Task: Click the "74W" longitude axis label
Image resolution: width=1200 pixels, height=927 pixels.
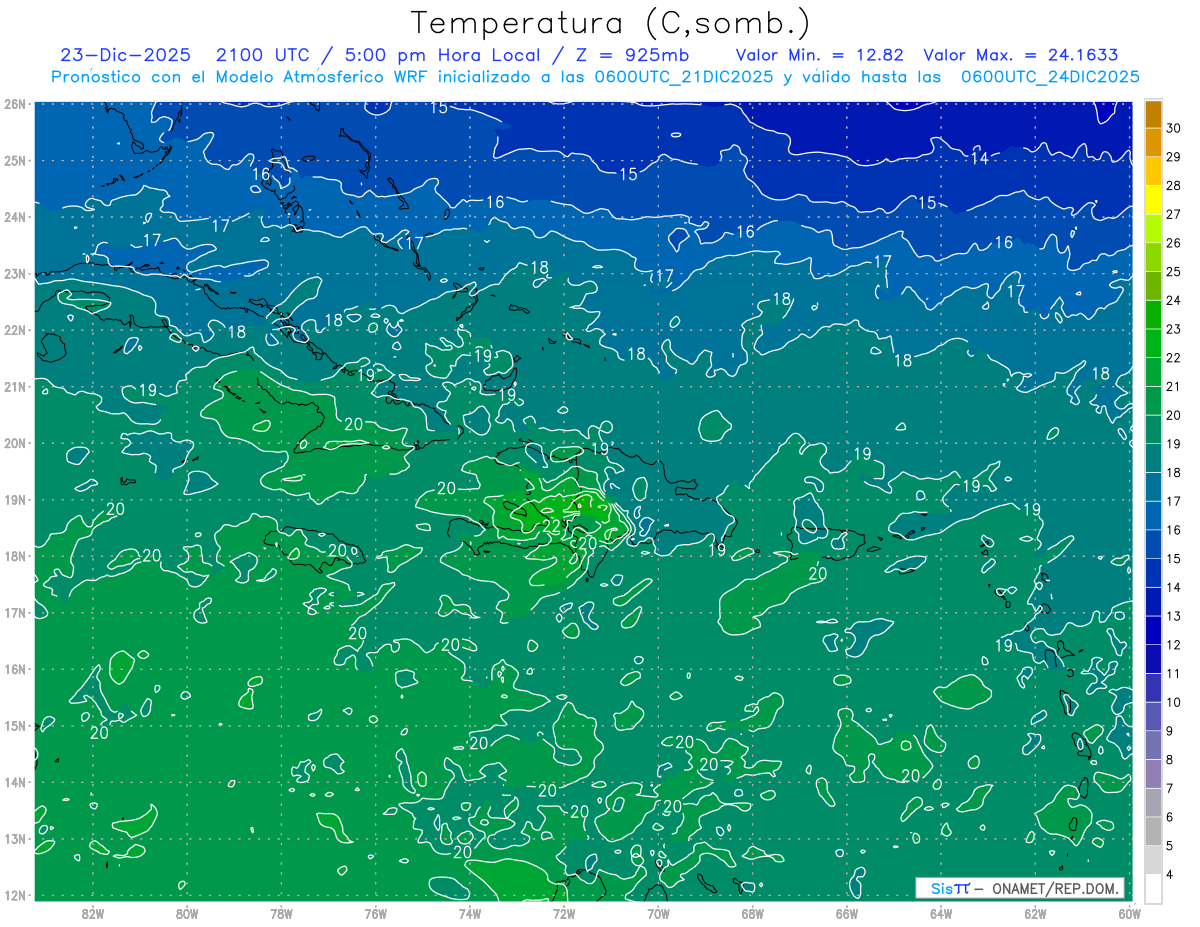Action: [470, 913]
